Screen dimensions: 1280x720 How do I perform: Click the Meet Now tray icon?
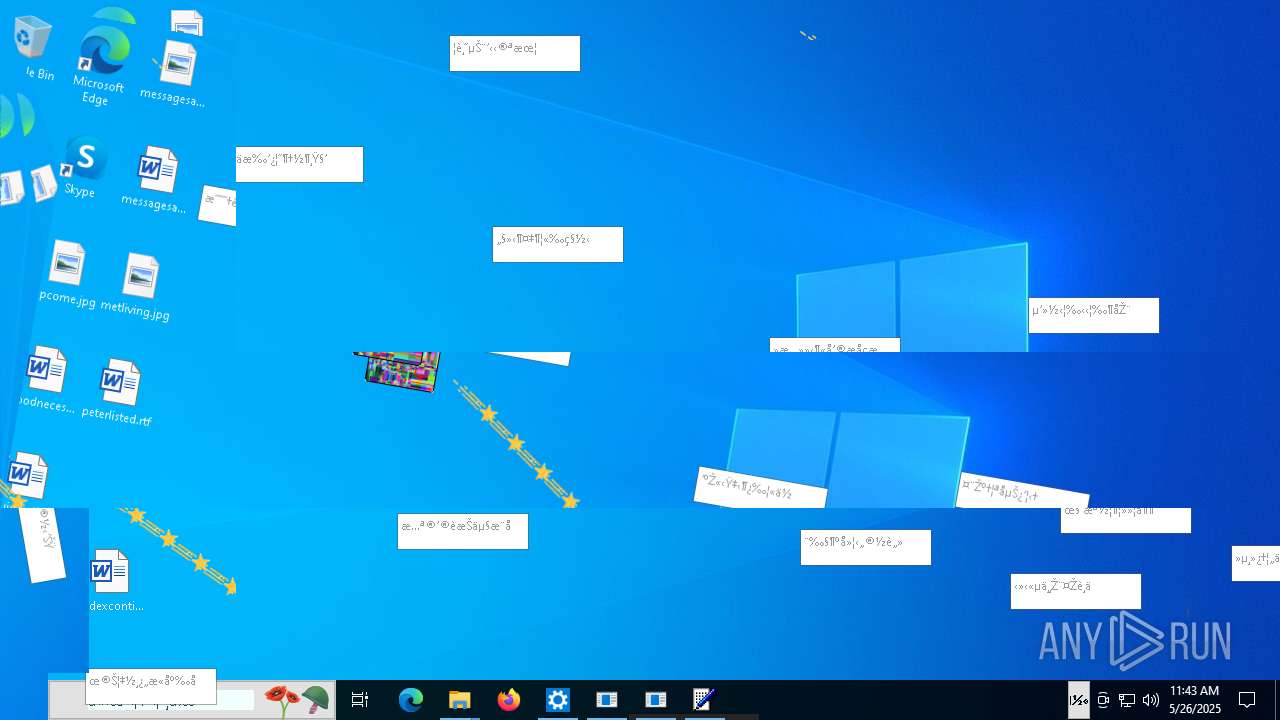point(1103,700)
